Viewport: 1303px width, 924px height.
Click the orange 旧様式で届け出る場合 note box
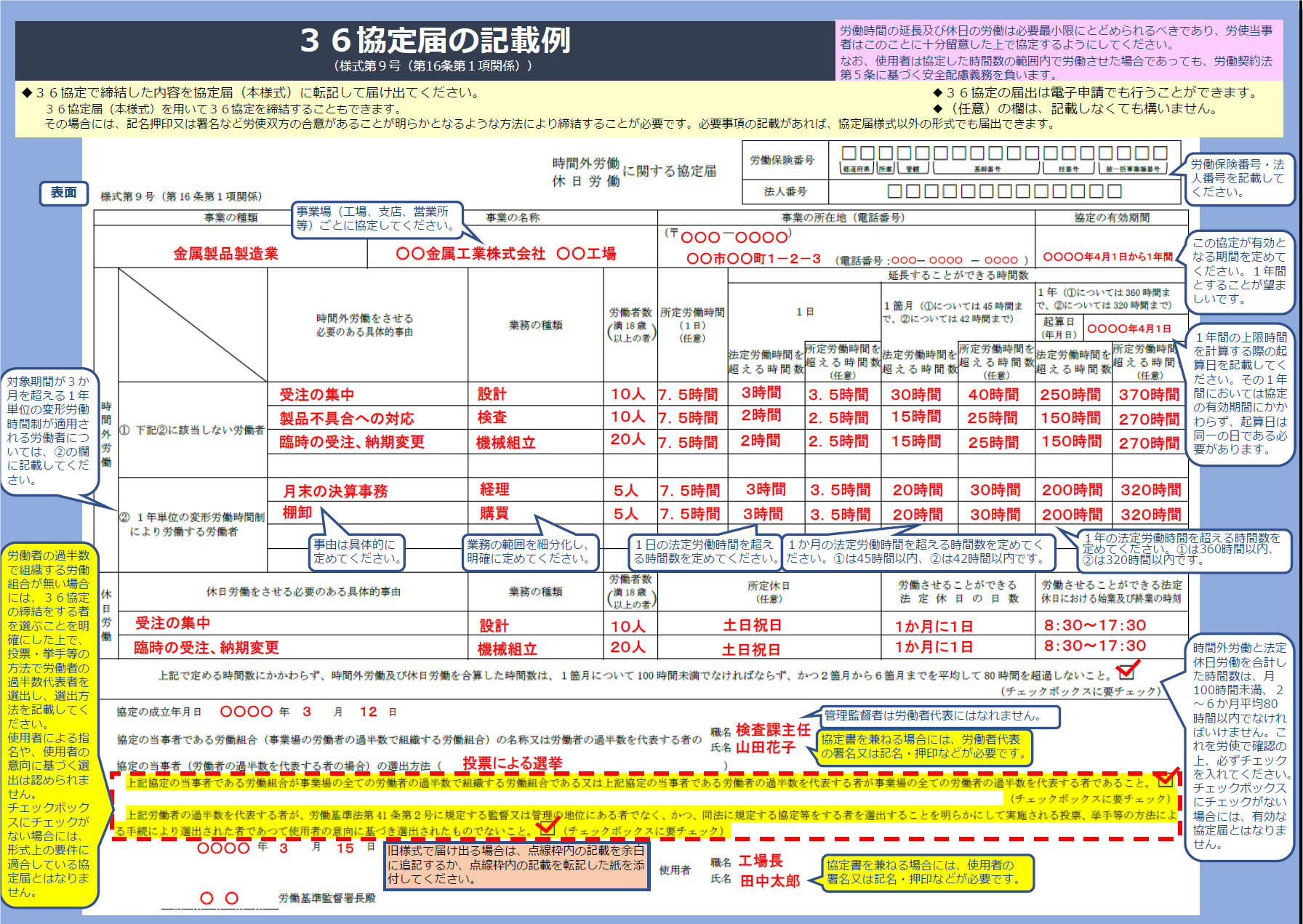(x=516, y=865)
